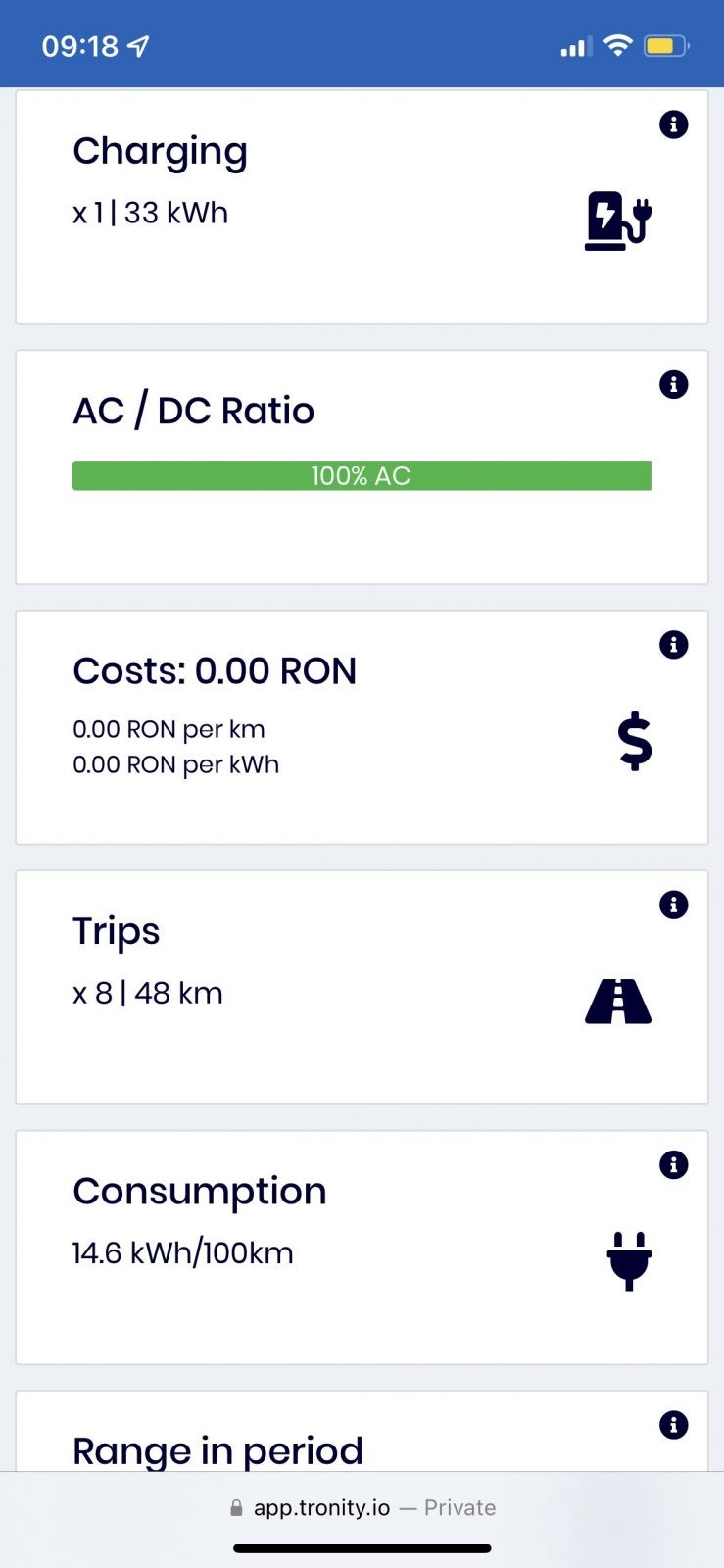Tap the app.tronity.io address bar
The width and height of the screenshot is (724, 1568).
pyautogui.click(x=362, y=1507)
